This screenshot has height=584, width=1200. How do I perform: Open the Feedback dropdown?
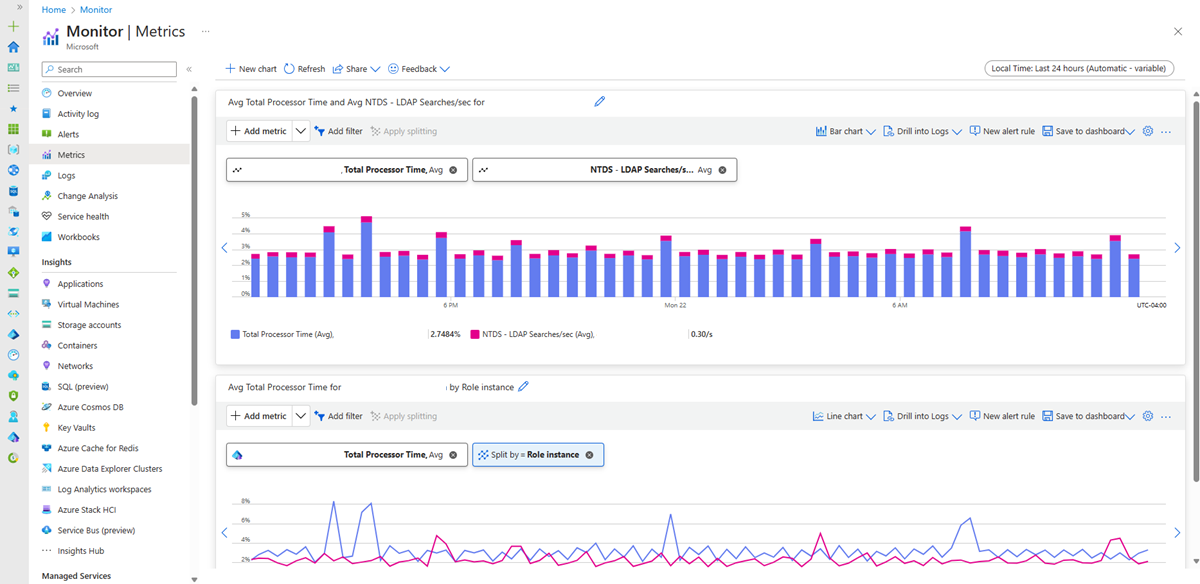(419, 69)
